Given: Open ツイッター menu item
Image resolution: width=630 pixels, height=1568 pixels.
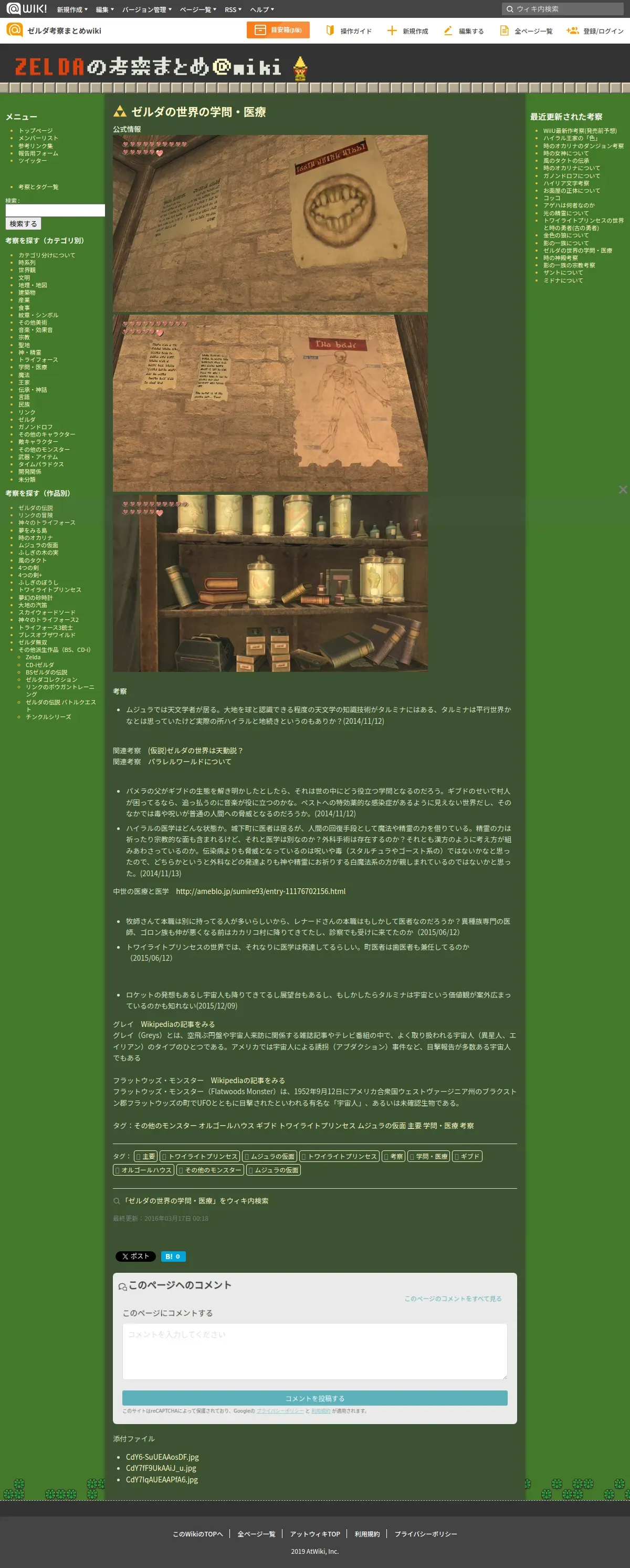Looking at the screenshot, I should (32, 161).
